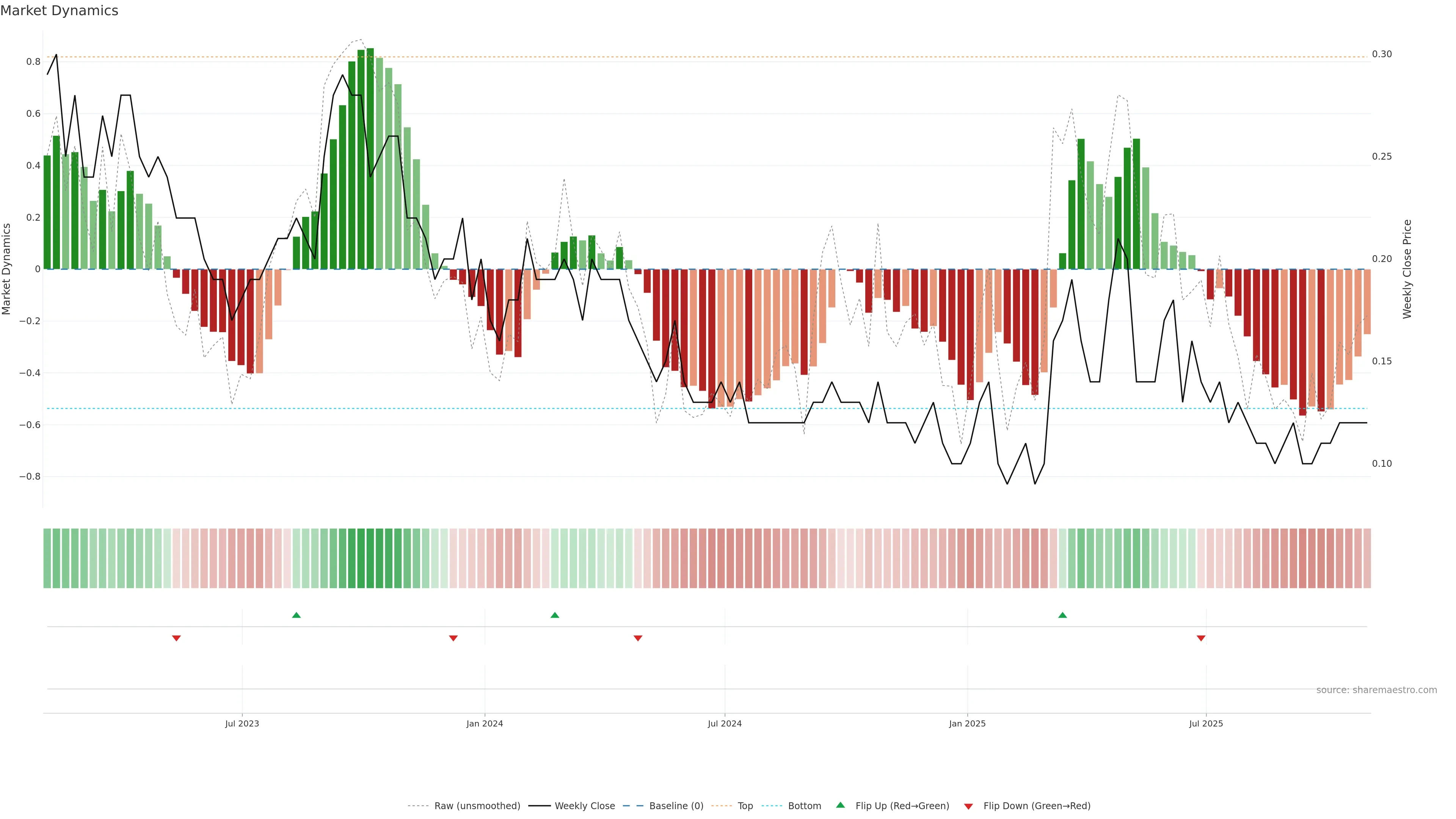
Task: Toggle the Weekly Close legend entry
Action: [x=584, y=806]
